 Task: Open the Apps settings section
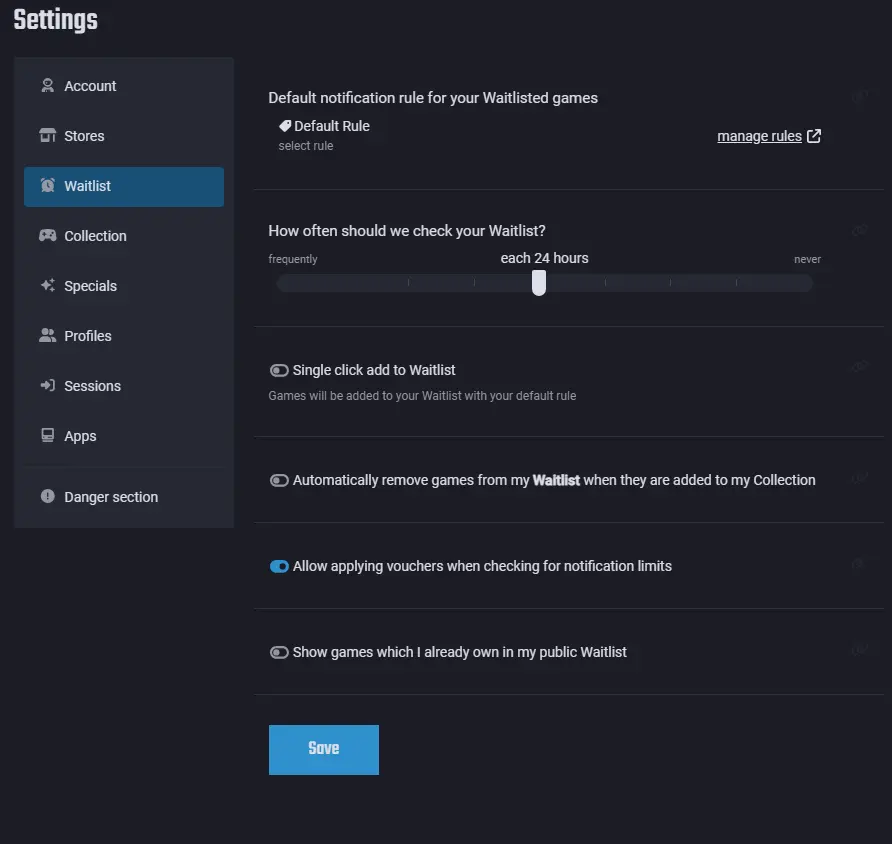123,436
